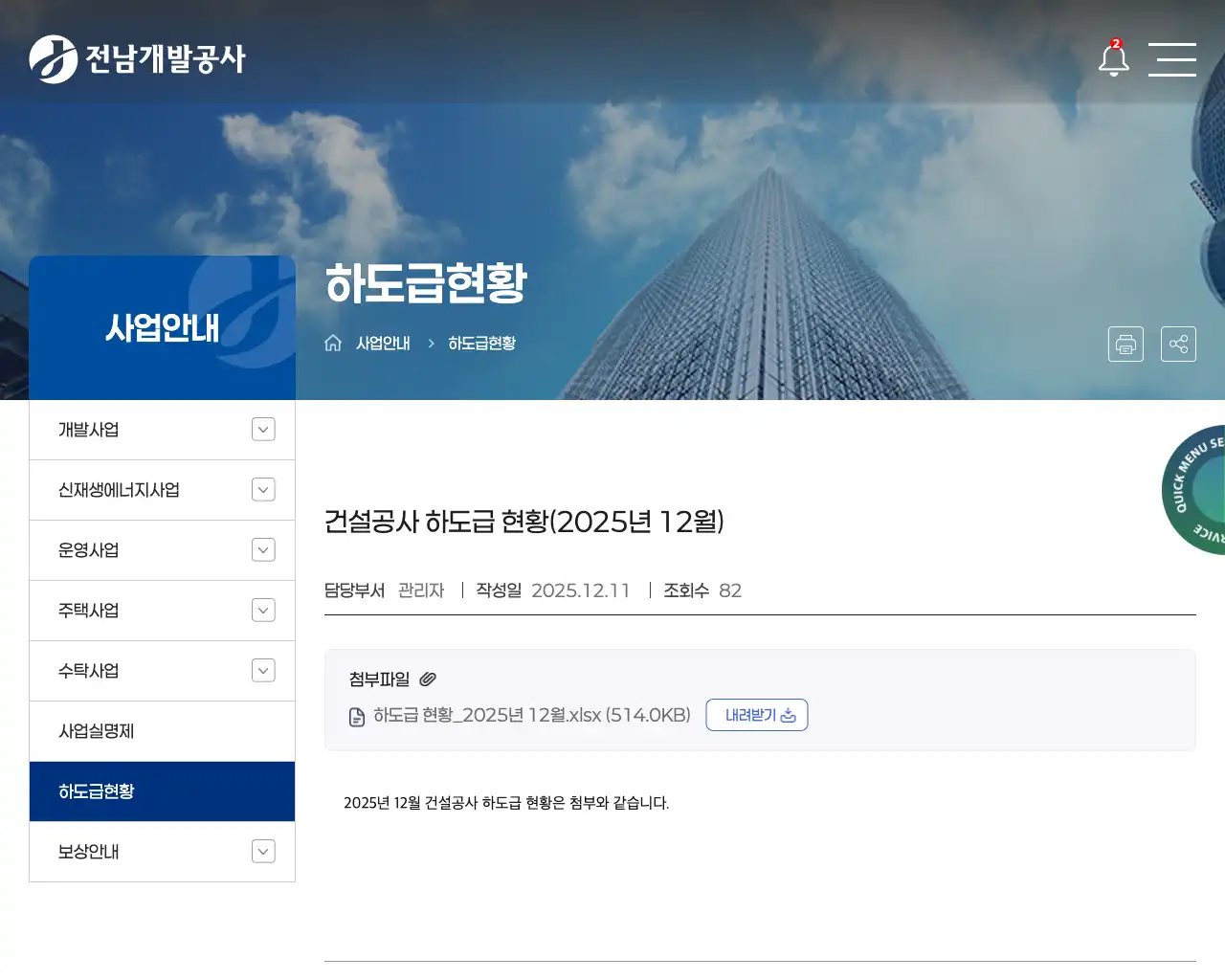Expand the 보상안내 submenu chevron
The image size is (1225, 980).
click(263, 852)
